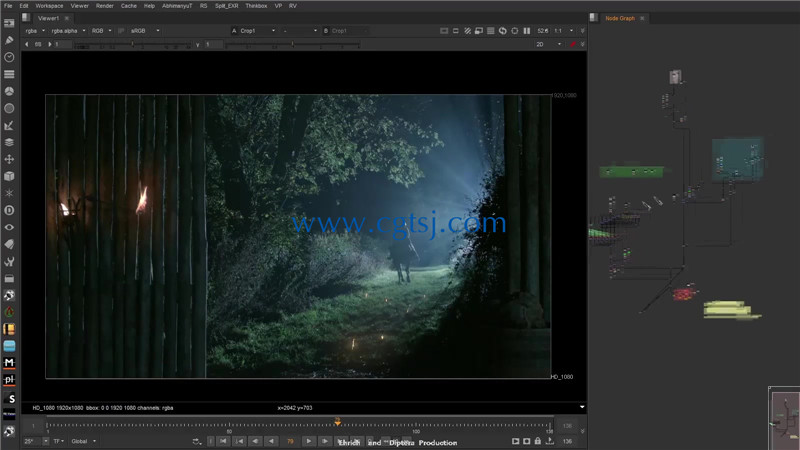Open the Image nodes menu in left toolbar
Screen dimensions: 800x450
[9, 23]
